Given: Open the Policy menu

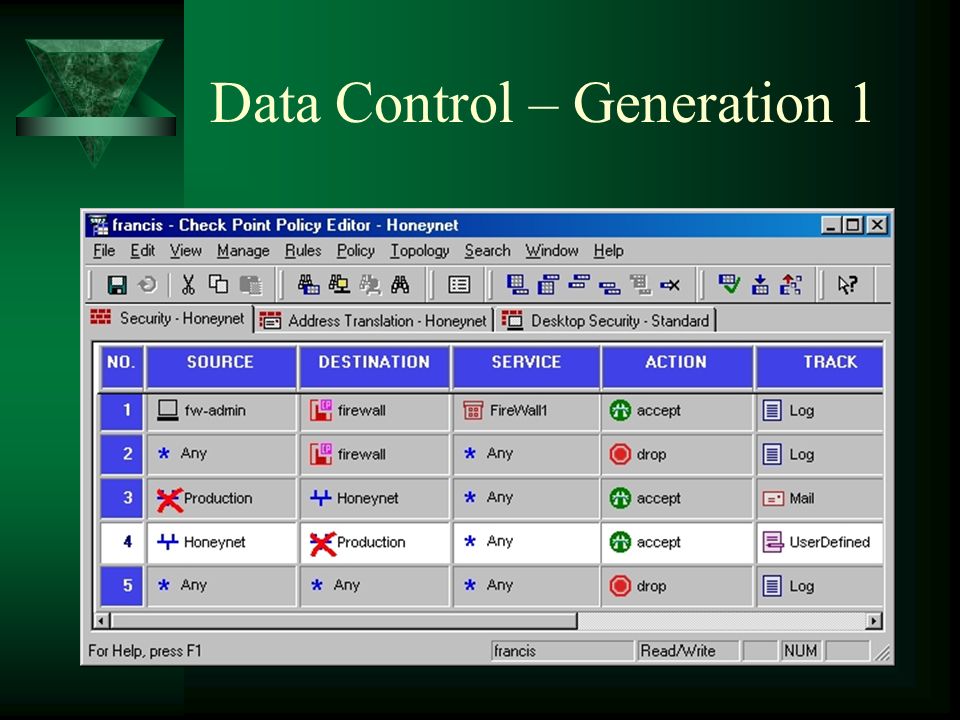Looking at the screenshot, I should [356, 251].
